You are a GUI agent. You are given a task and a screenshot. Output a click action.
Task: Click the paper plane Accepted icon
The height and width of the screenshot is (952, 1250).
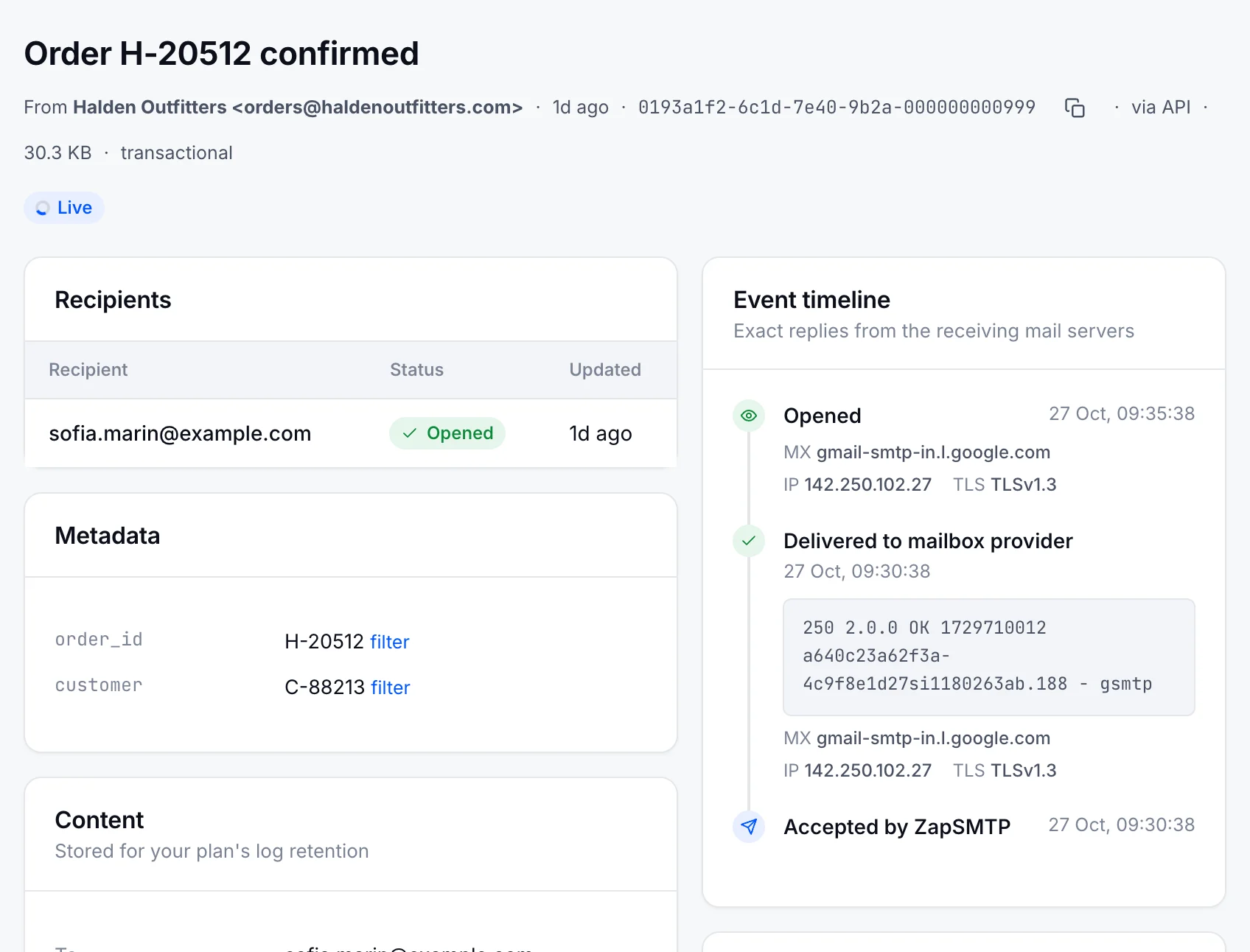coord(749,827)
